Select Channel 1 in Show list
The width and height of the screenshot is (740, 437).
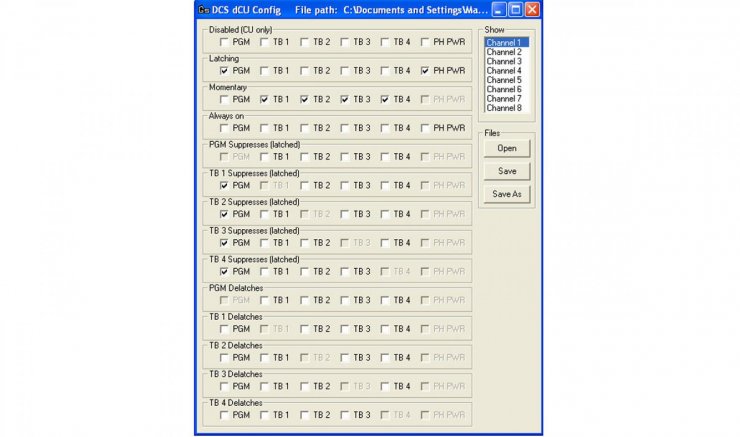(504, 43)
